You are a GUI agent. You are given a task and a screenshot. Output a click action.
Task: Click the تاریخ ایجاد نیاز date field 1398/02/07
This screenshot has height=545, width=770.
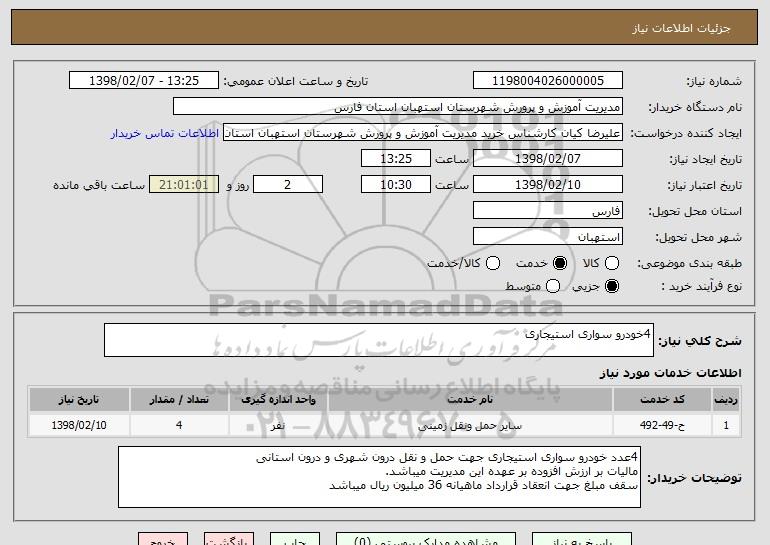(x=548, y=159)
